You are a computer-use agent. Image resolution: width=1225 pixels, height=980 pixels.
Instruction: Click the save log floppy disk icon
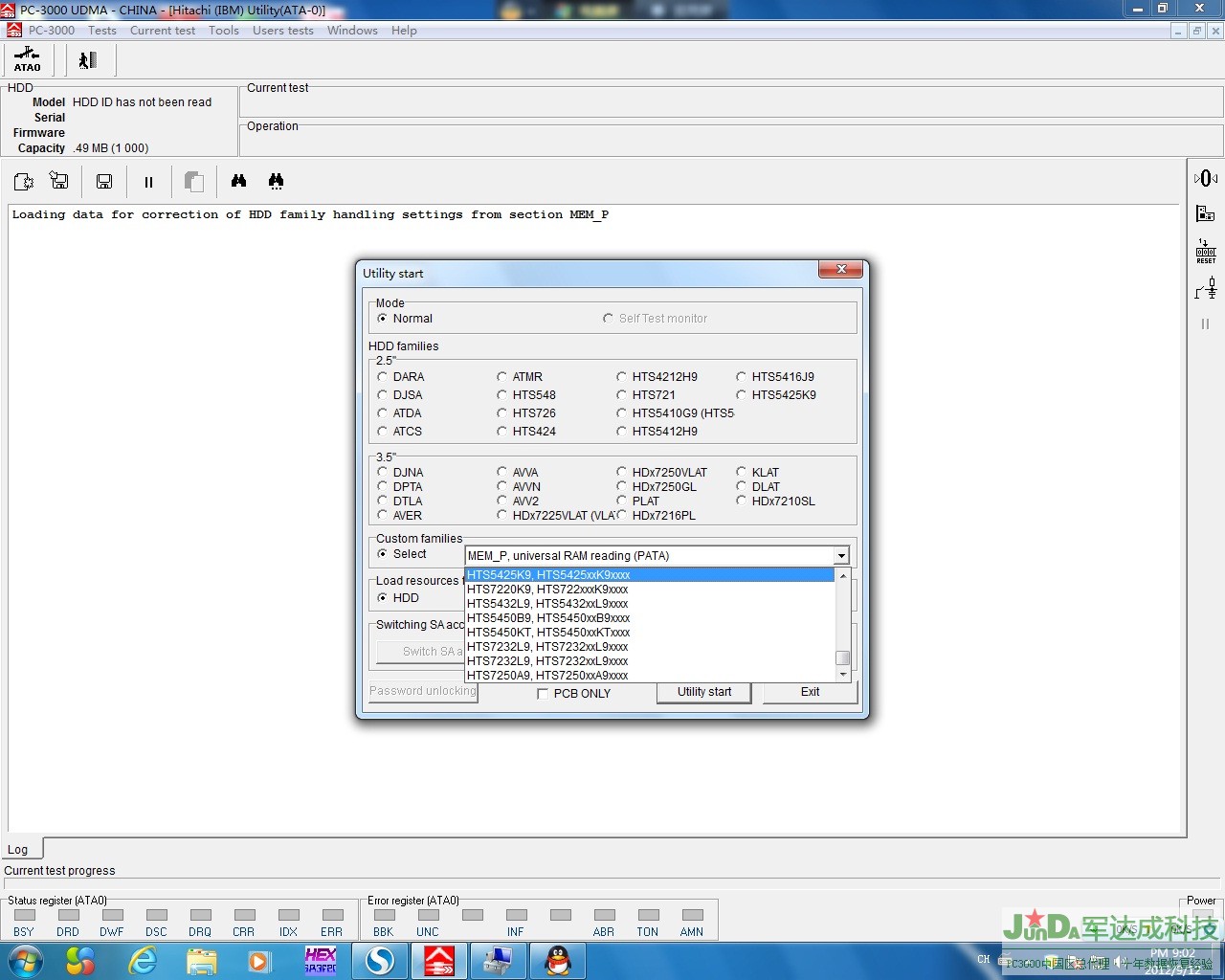click(x=104, y=181)
